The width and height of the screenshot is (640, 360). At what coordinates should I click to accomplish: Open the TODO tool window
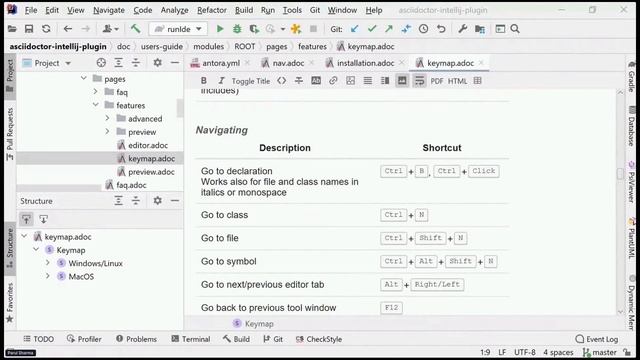tap(38, 339)
